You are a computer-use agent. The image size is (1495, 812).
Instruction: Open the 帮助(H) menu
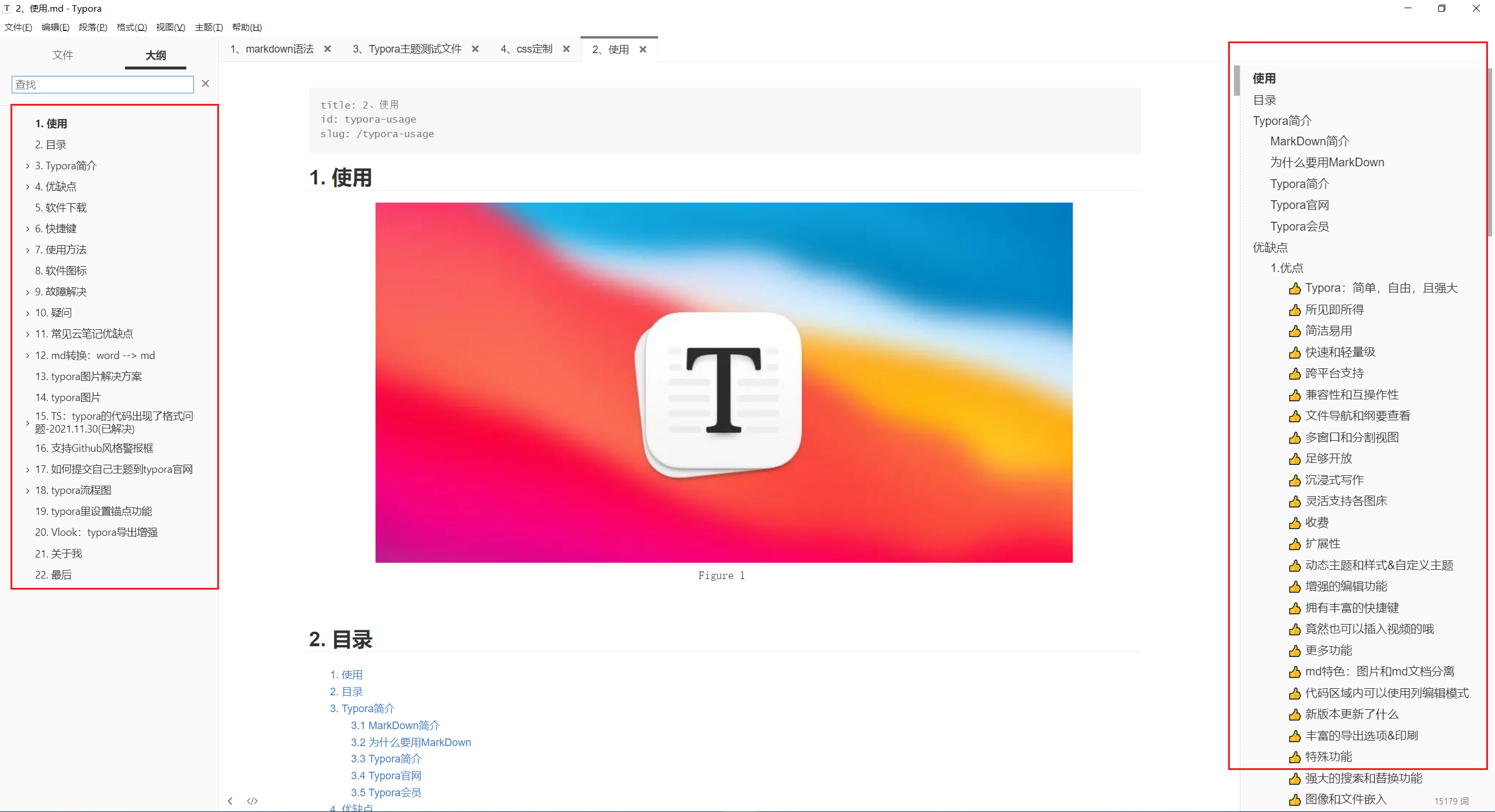click(x=247, y=27)
